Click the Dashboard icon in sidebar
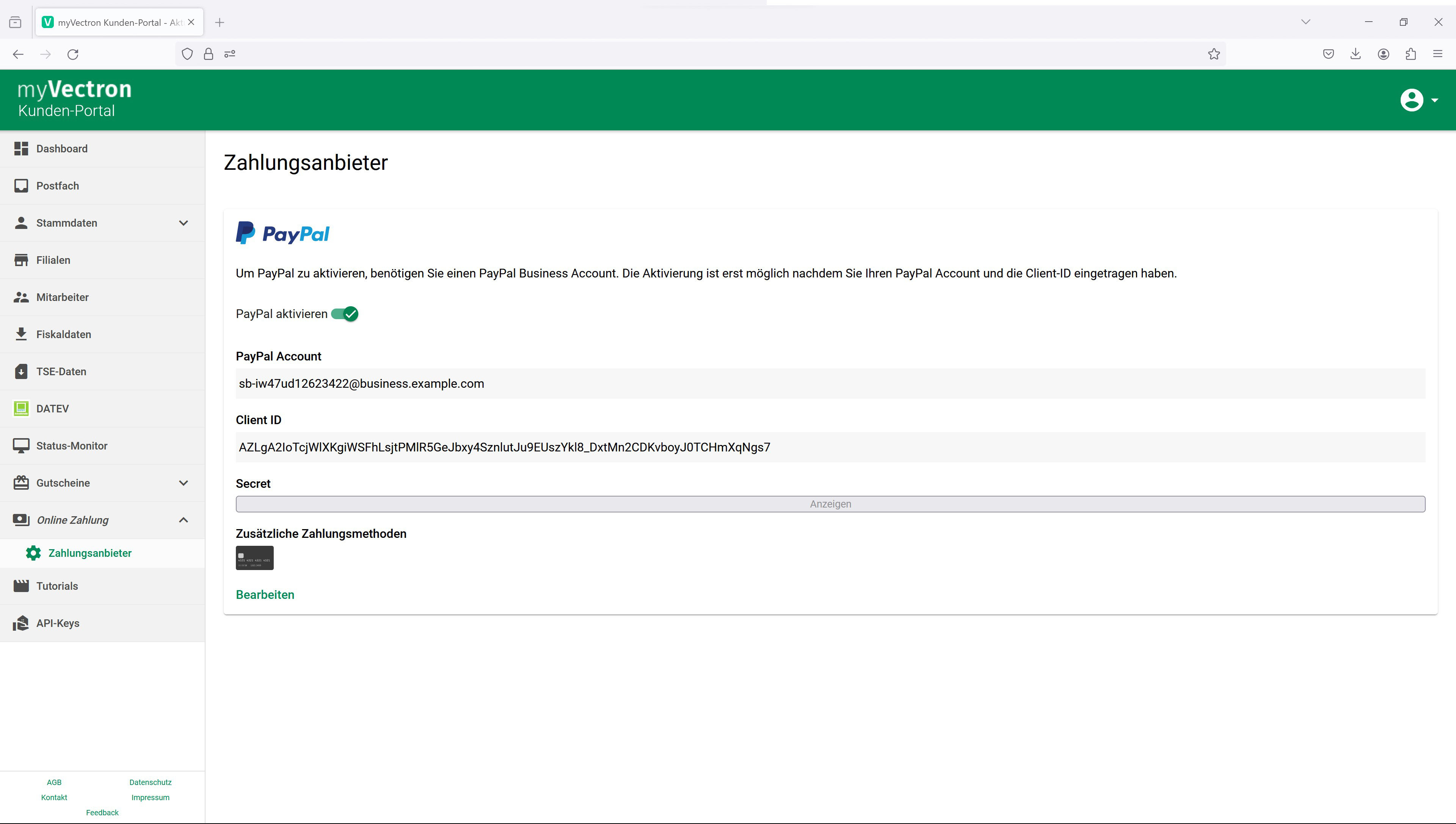Viewport: 1456px width, 824px height. coord(21,149)
